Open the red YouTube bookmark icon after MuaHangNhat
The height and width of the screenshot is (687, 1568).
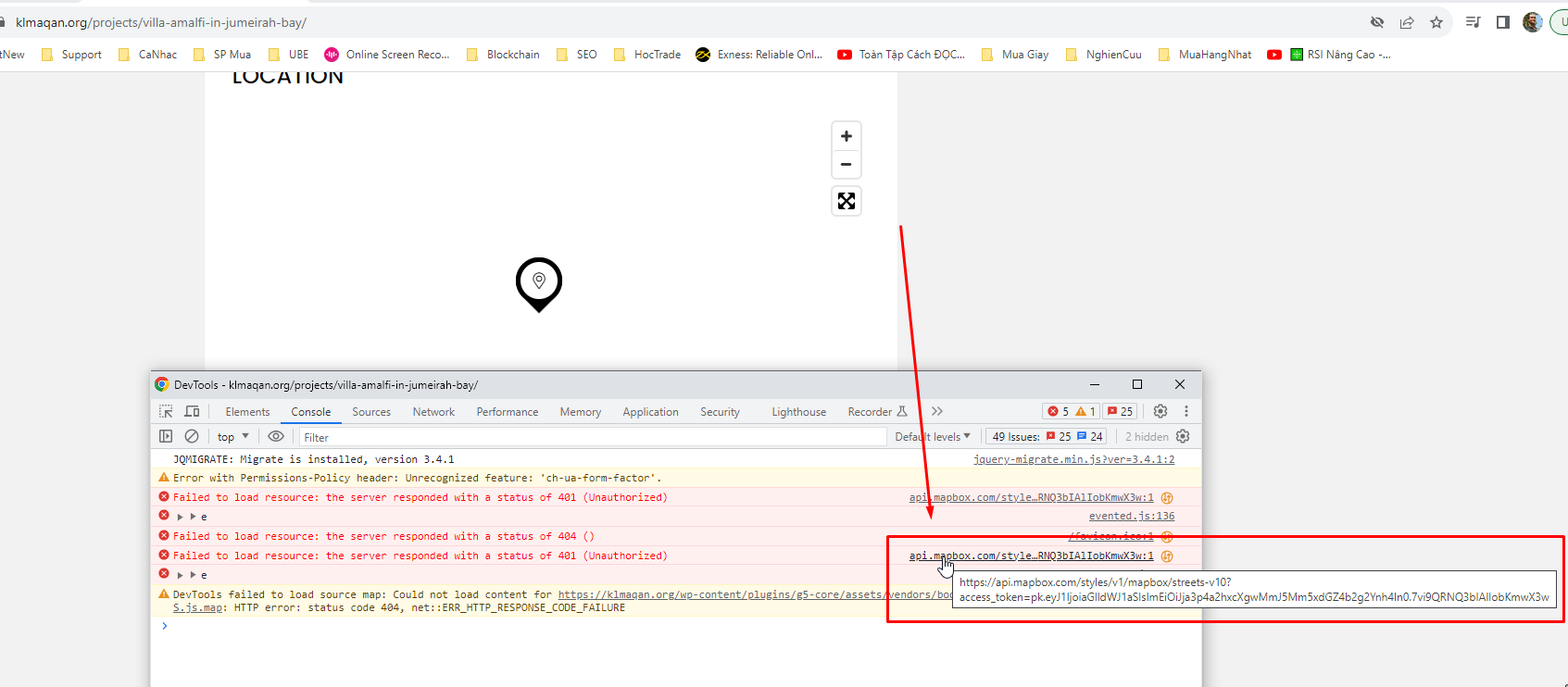(1274, 55)
